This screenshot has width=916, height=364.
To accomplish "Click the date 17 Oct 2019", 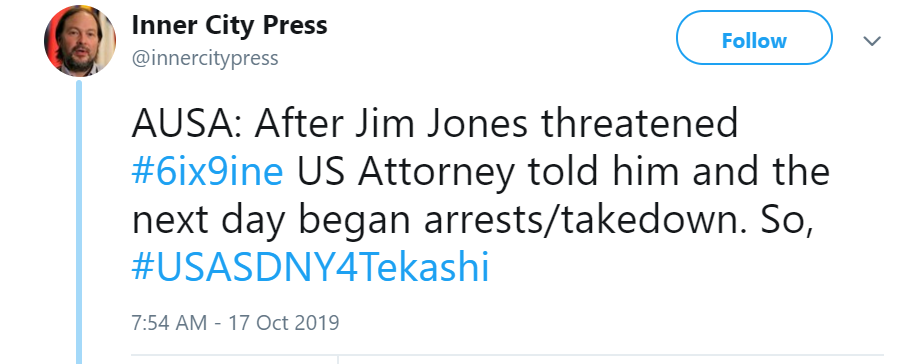I will pyautogui.click(x=284, y=323).
